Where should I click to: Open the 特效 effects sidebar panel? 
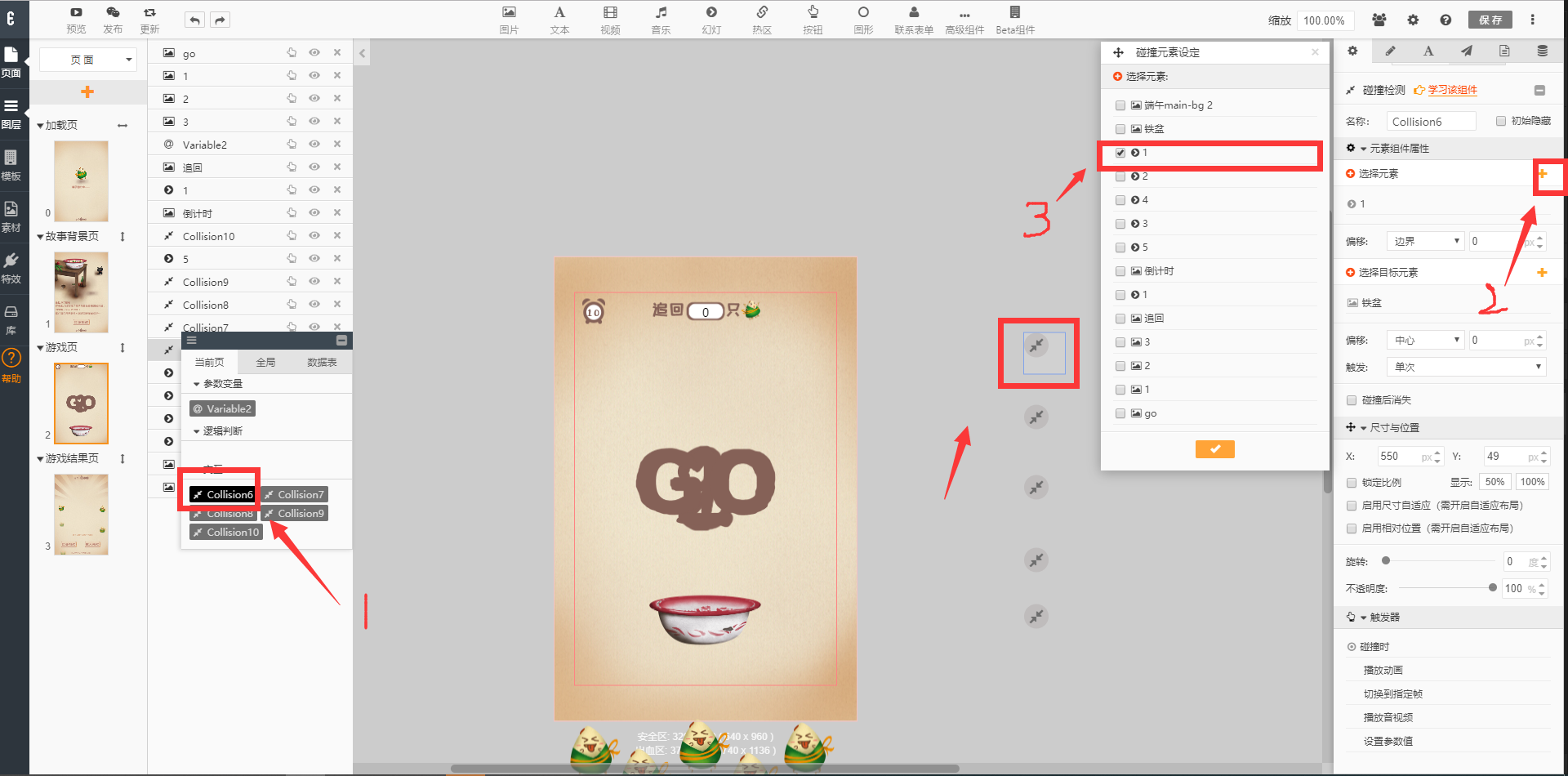point(11,268)
